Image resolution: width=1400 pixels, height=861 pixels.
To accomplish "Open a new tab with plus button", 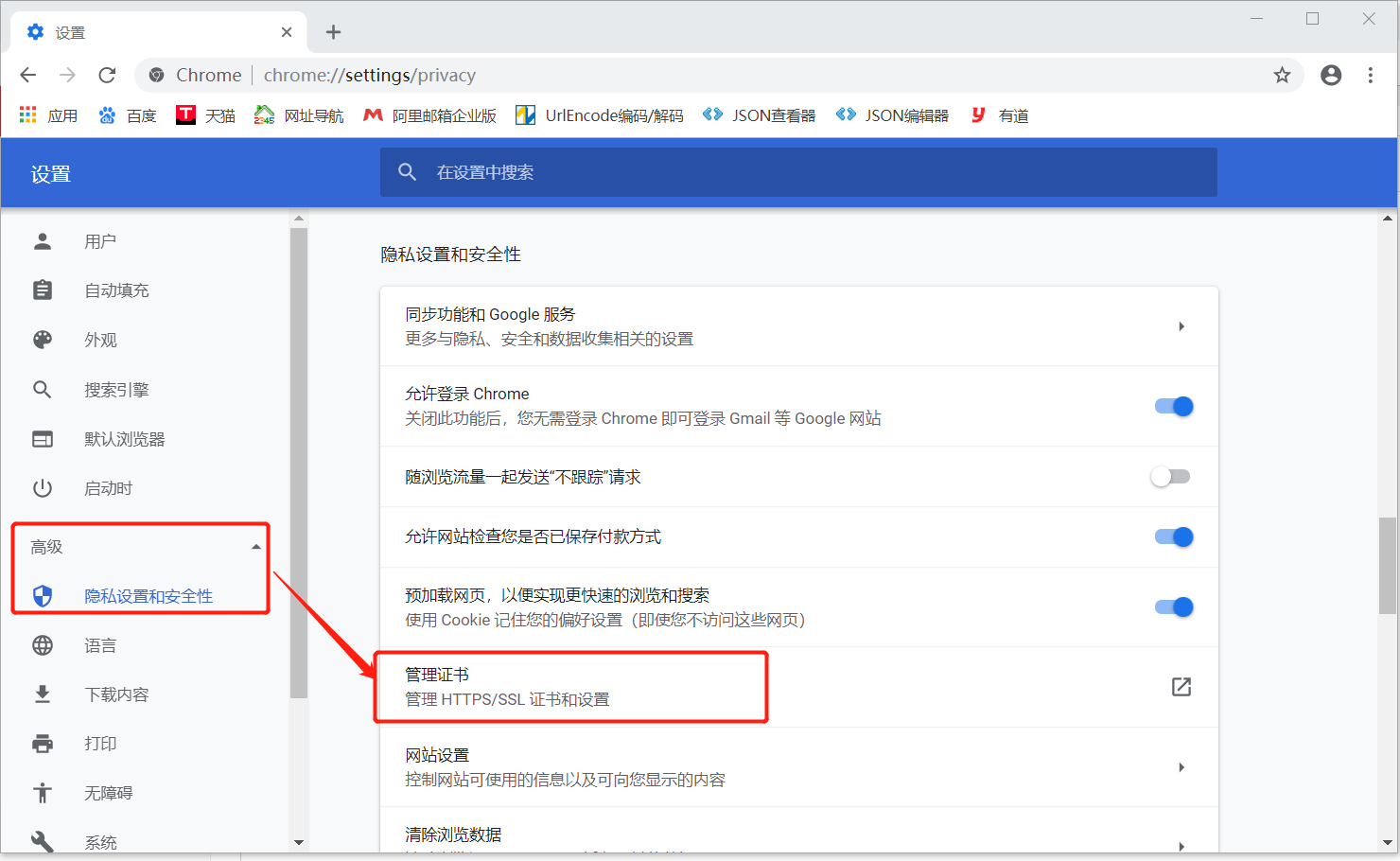I will click(333, 32).
